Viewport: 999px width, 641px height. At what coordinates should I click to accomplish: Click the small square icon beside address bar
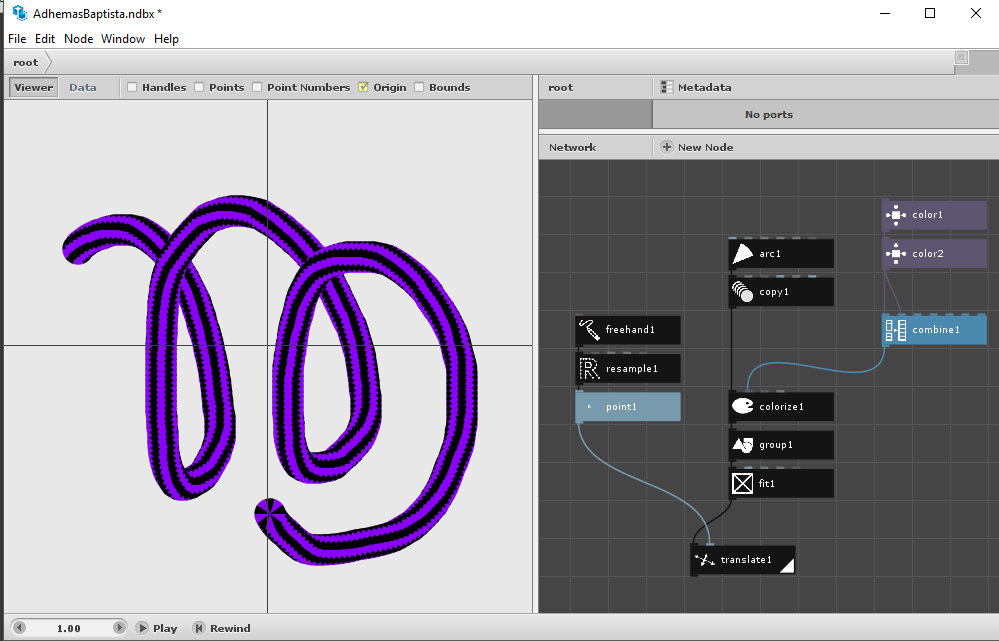pos(961,58)
